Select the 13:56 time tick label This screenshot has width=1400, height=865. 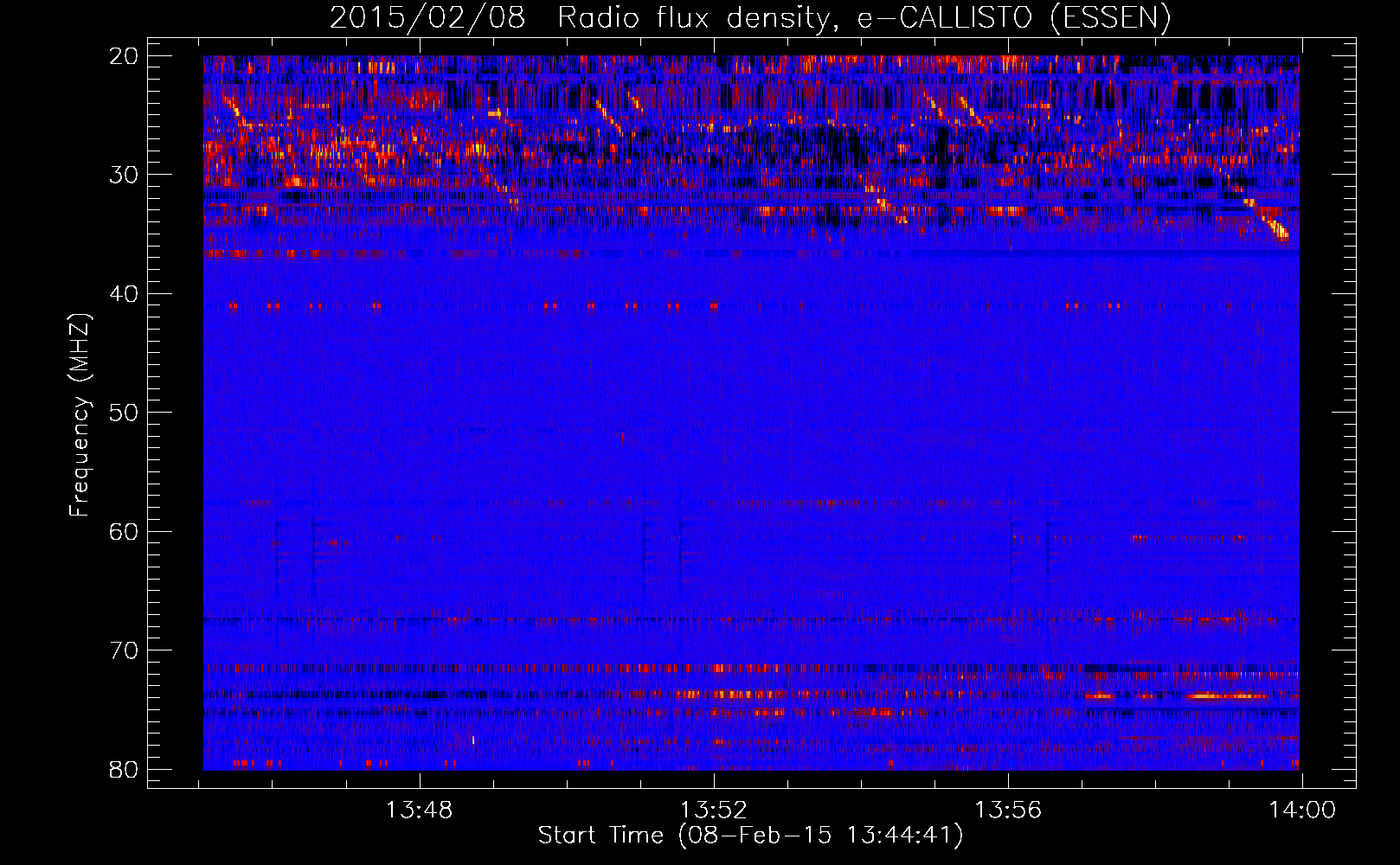[1008, 811]
